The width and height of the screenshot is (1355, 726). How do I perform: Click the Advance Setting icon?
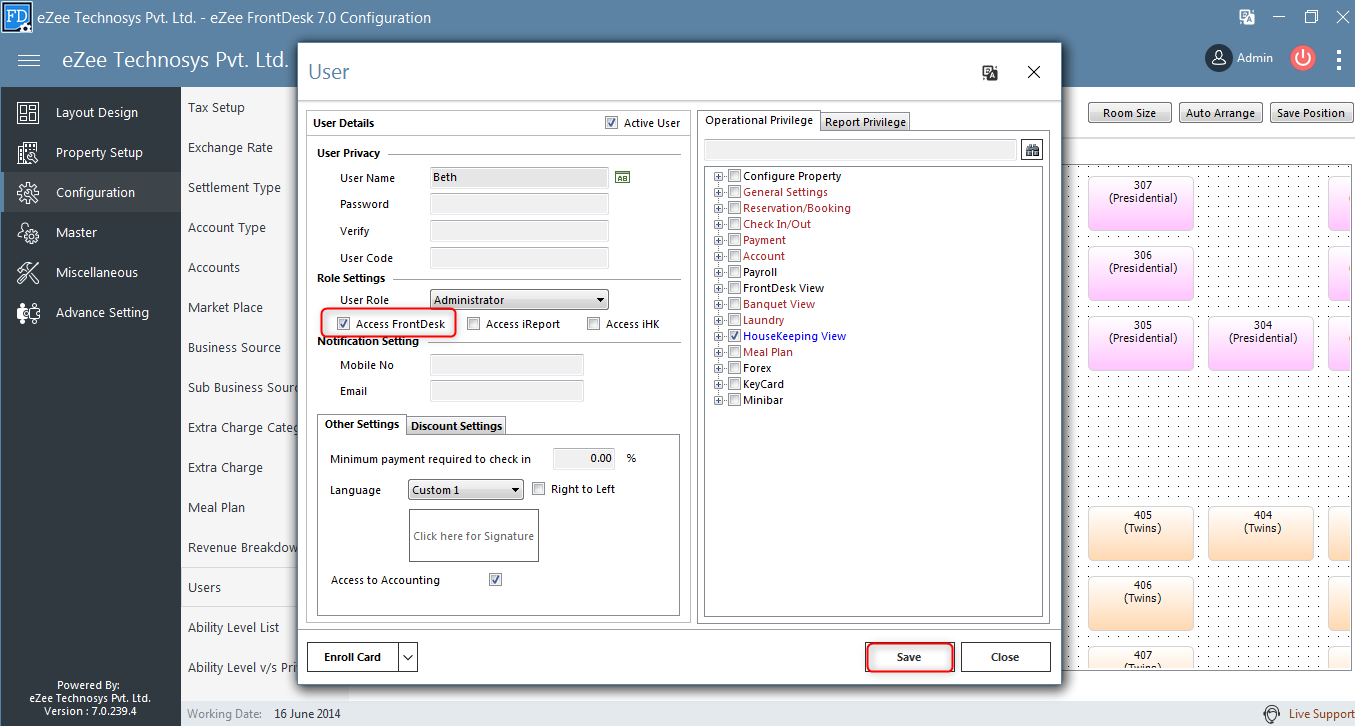(28, 313)
